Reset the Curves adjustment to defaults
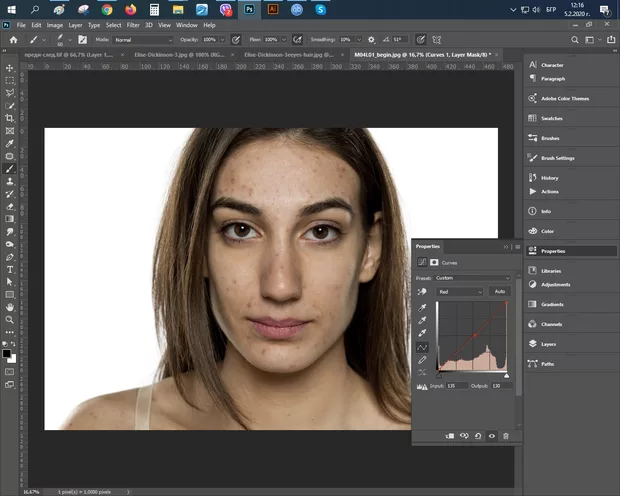The height and width of the screenshot is (496, 620). click(x=478, y=436)
